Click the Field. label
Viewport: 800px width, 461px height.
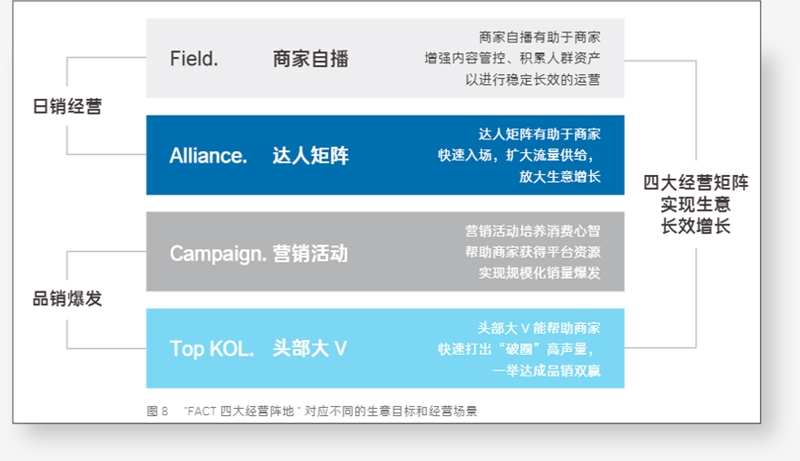point(194,59)
